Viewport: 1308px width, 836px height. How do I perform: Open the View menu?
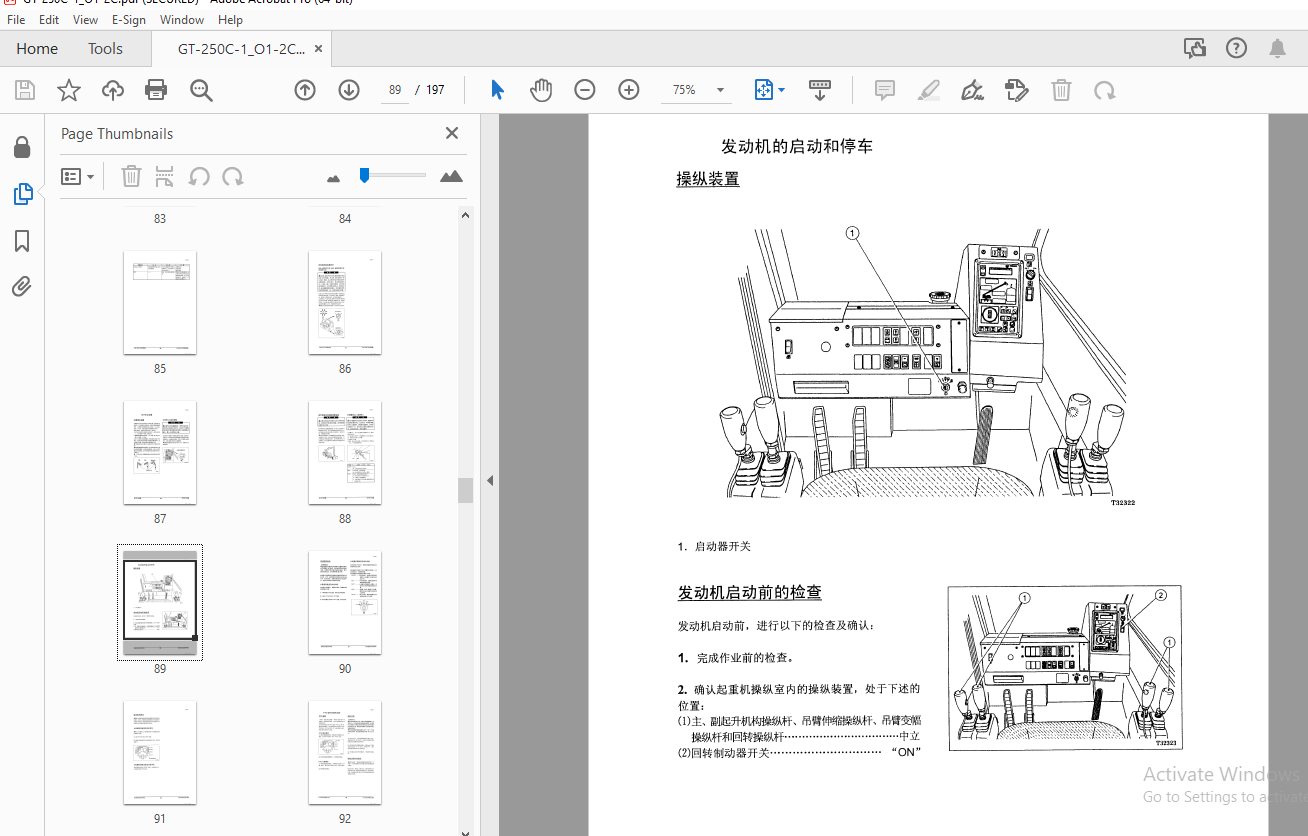(x=86, y=20)
